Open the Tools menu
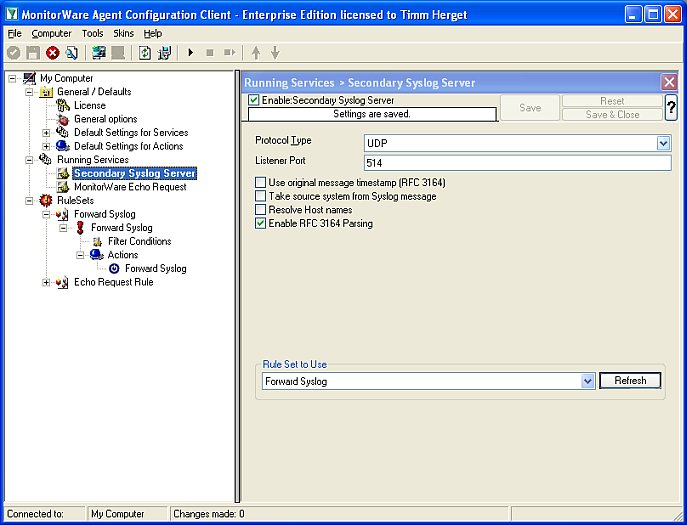This screenshot has height=525, width=687. click(x=92, y=33)
